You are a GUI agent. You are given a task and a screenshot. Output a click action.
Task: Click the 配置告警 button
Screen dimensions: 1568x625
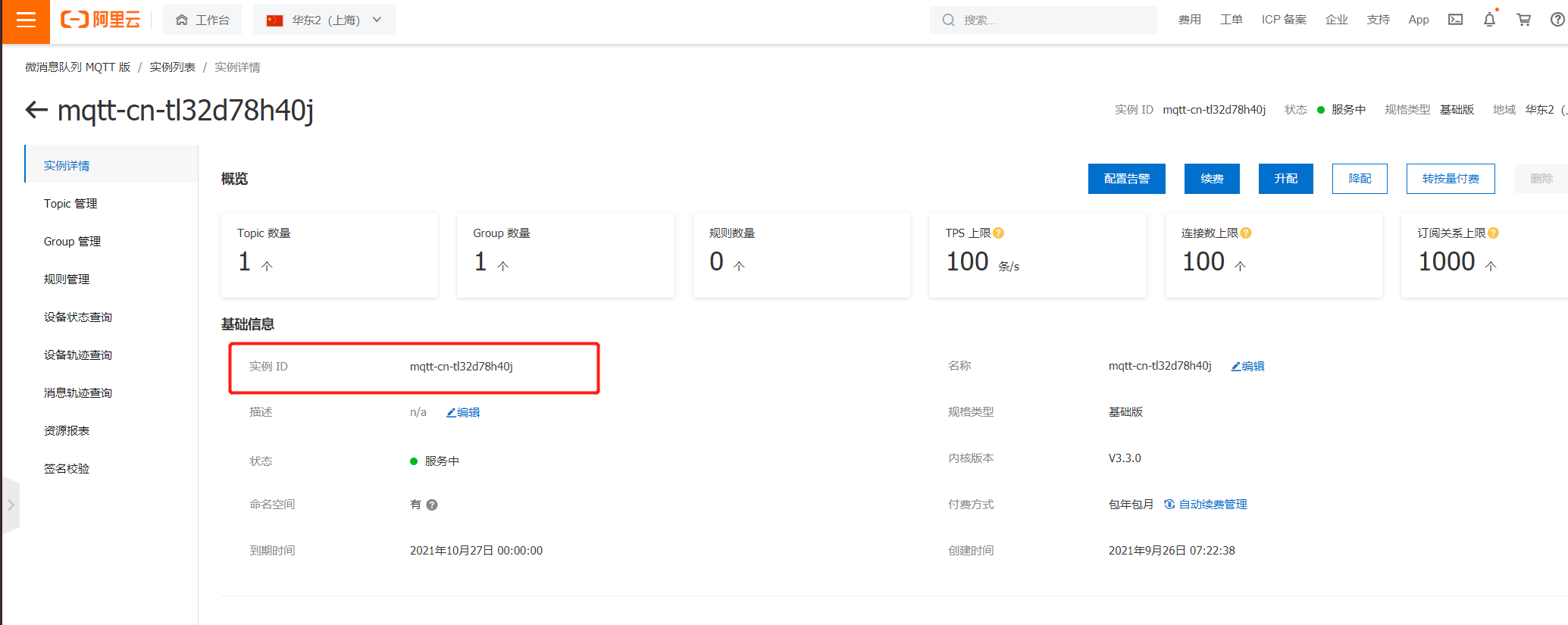pos(1126,179)
